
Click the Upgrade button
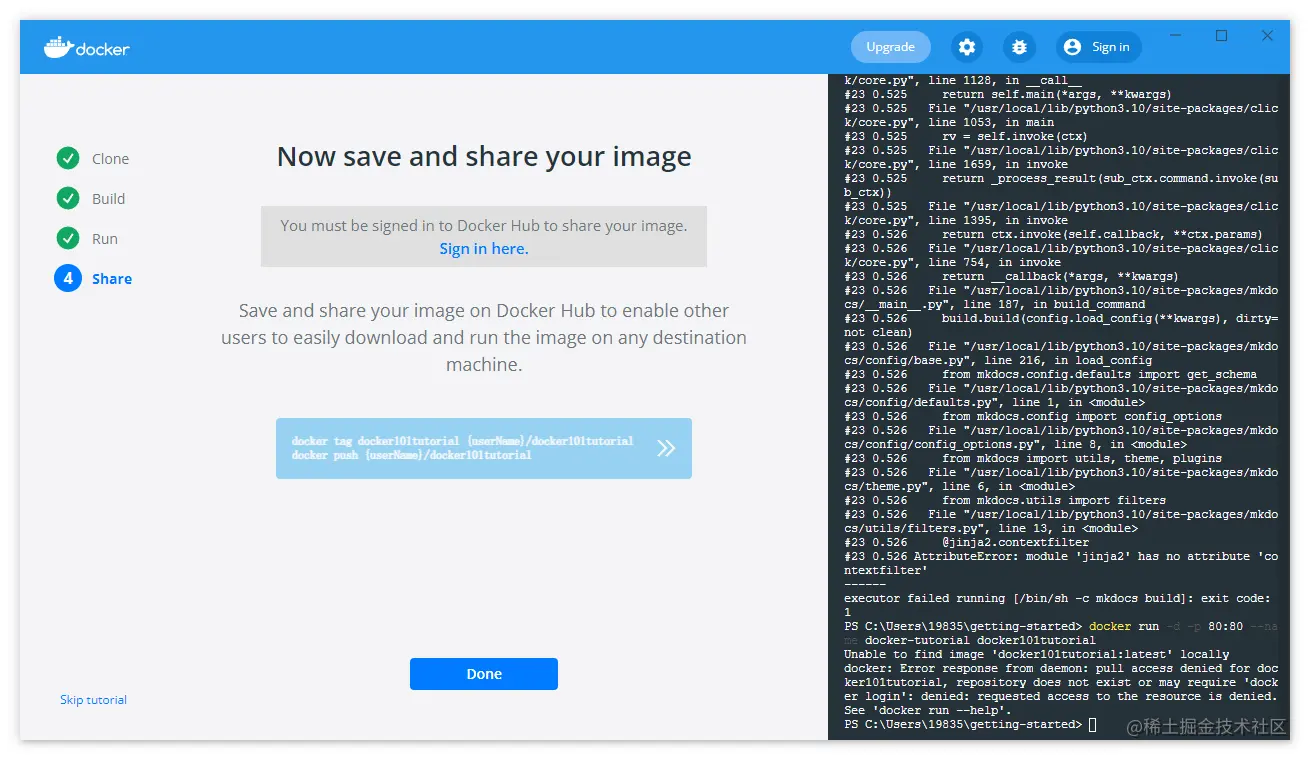[890, 47]
